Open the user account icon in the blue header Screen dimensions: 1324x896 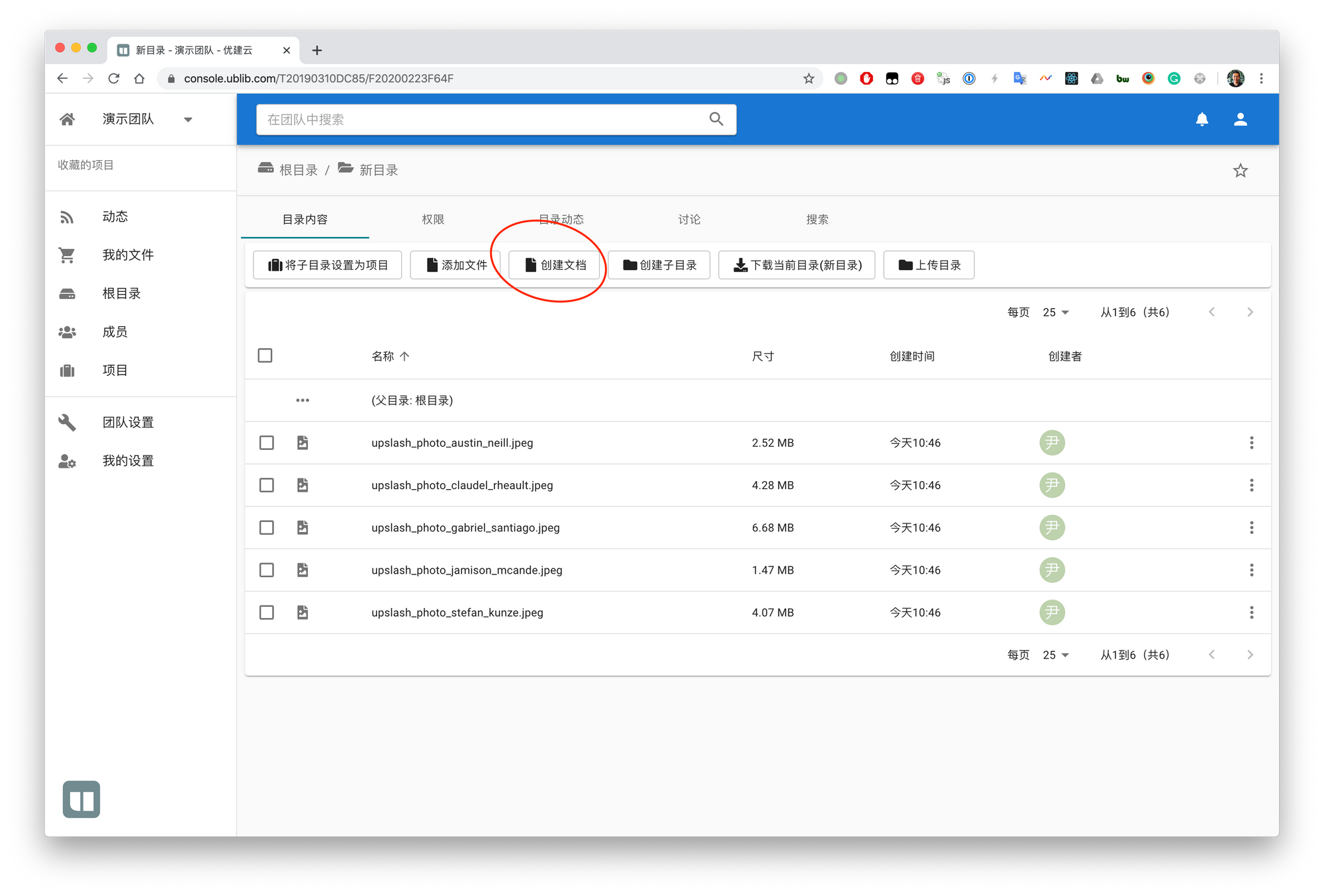pos(1240,119)
